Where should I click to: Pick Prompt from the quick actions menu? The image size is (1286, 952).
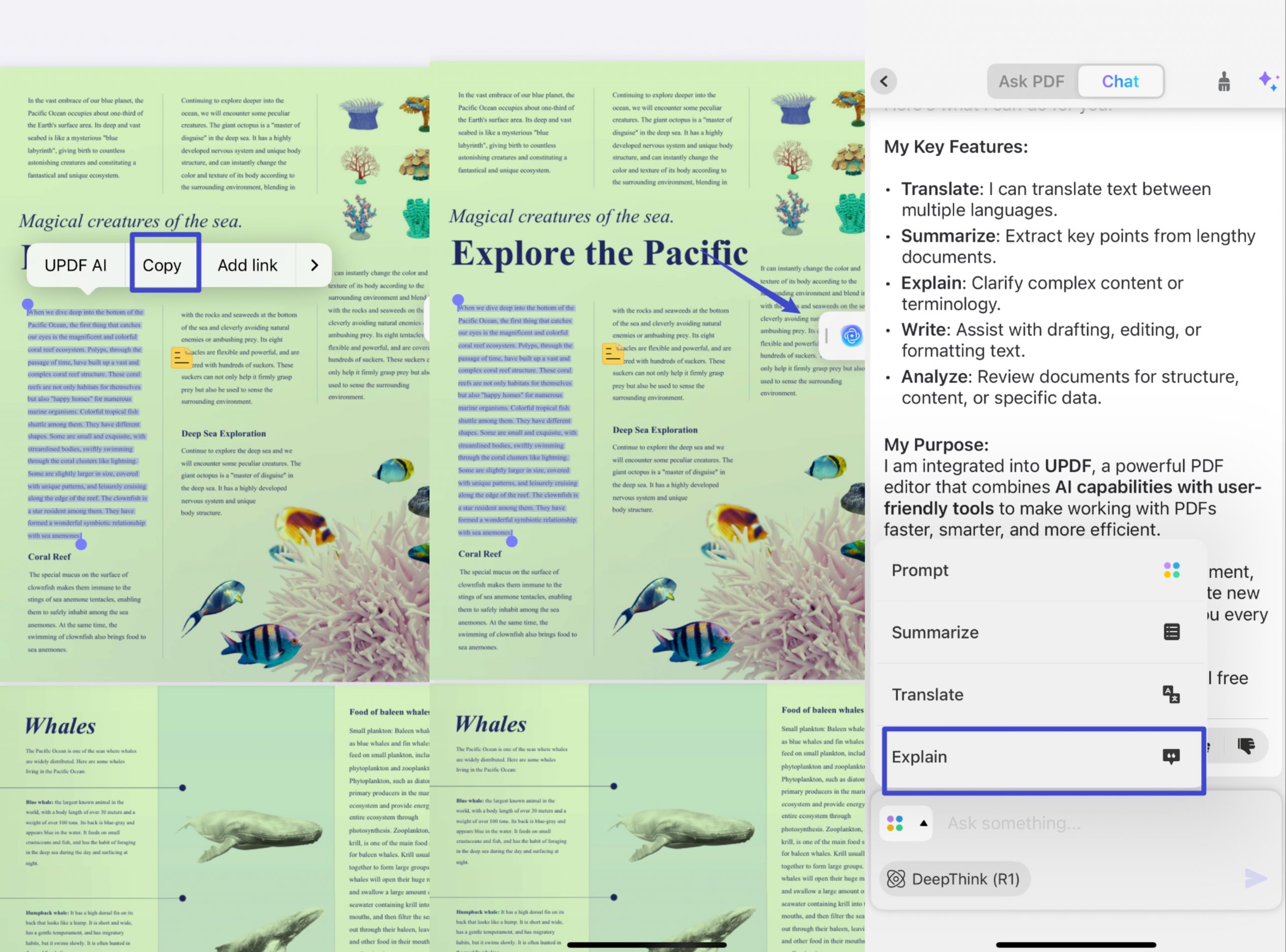click(x=1040, y=570)
